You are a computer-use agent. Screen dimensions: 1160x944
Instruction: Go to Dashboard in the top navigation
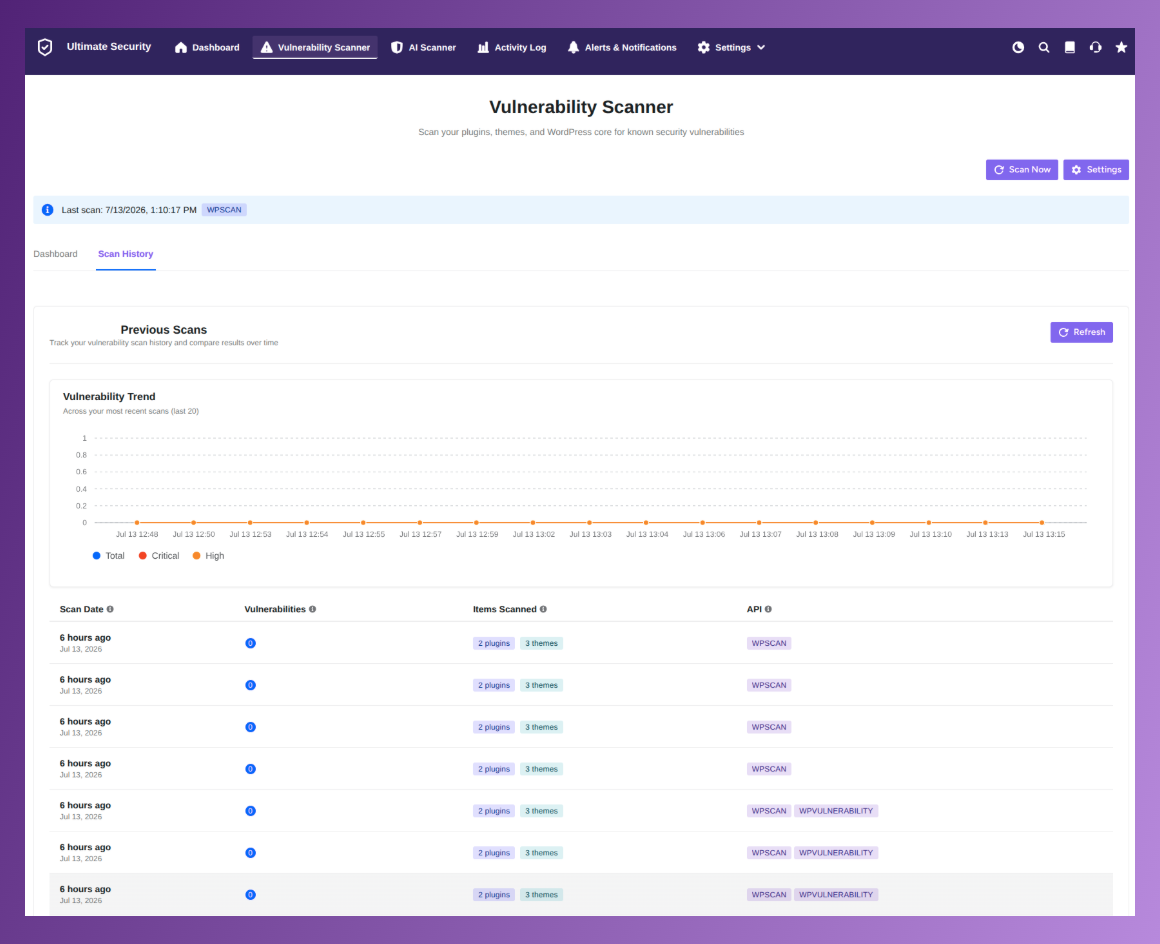[207, 47]
